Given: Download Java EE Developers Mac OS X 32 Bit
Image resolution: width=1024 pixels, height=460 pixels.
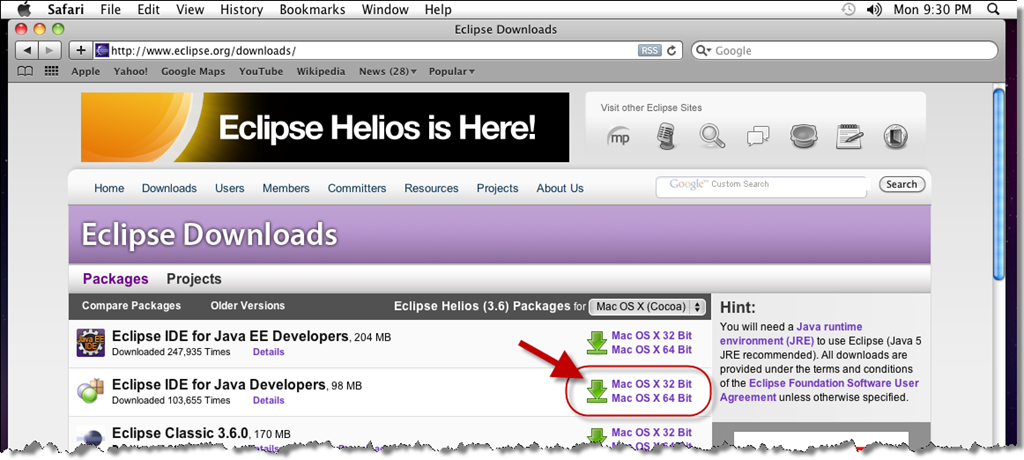Looking at the screenshot, I should point(651,336).
